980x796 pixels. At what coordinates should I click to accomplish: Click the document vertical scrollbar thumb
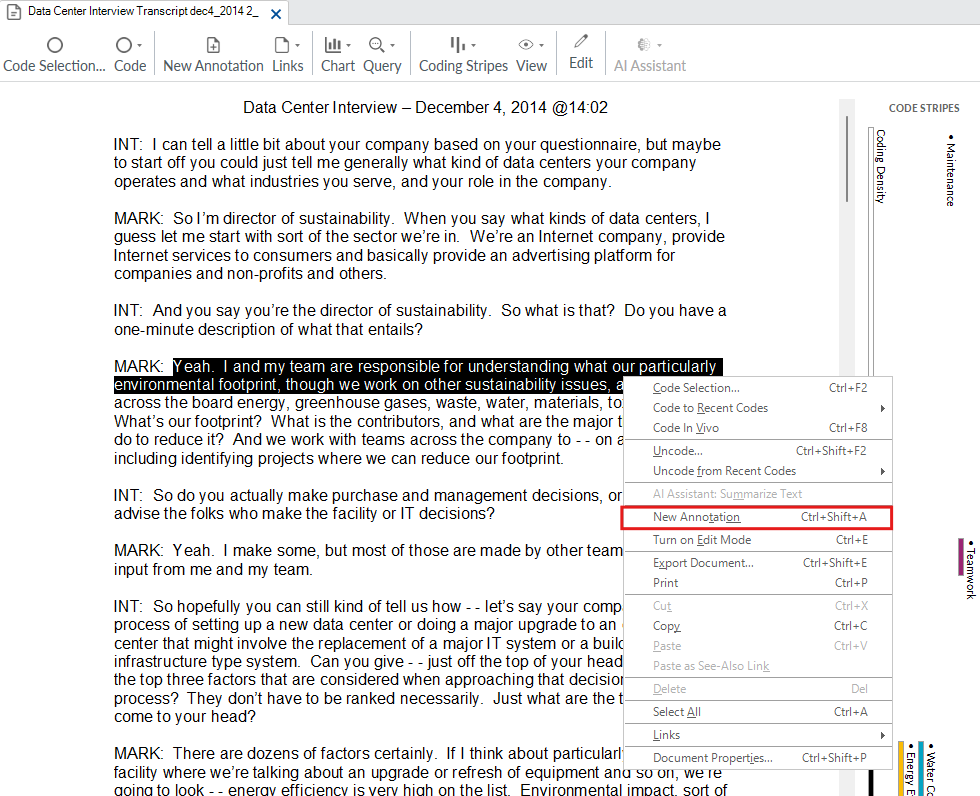(x=847, y=159)
